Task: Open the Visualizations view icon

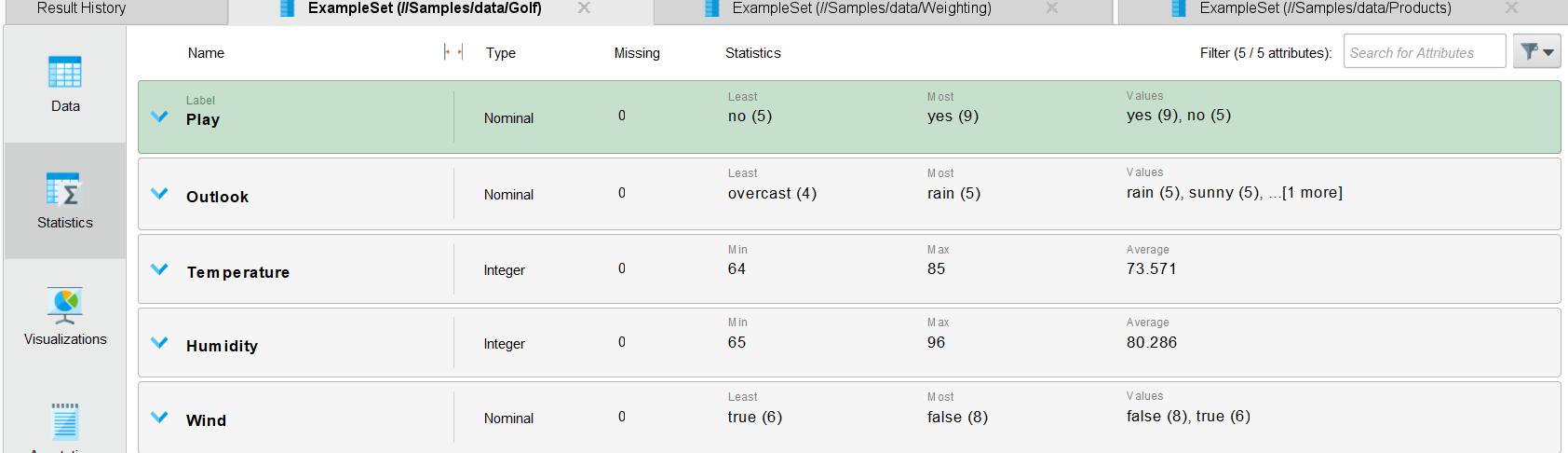Action: click(65, 306)
